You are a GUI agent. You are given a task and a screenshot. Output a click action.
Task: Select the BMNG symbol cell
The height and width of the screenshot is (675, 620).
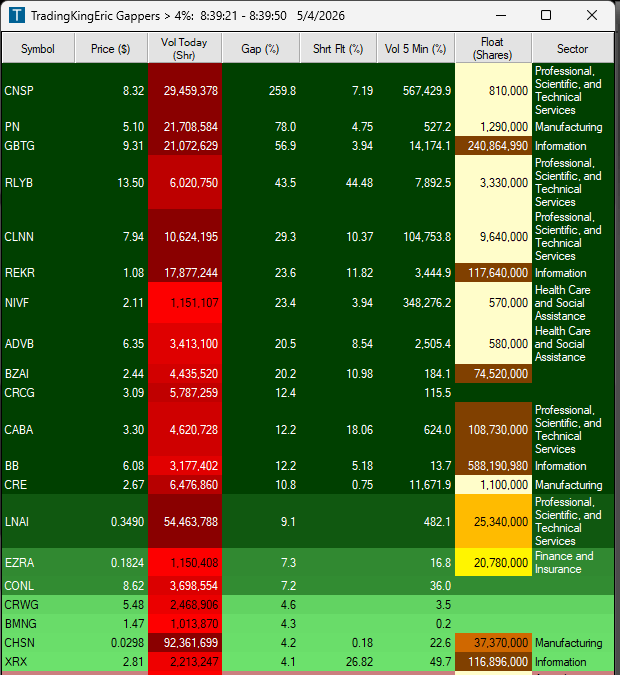coord(38,623)
